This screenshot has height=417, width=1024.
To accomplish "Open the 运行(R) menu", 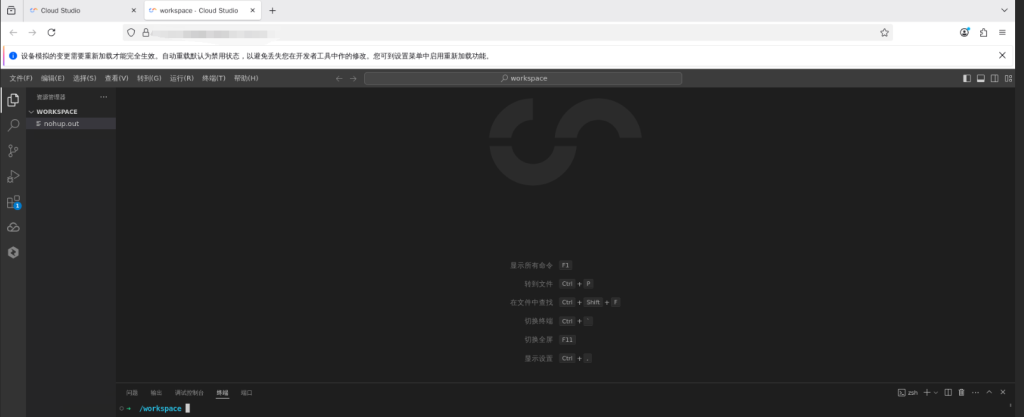I will (x=182, y=78).
